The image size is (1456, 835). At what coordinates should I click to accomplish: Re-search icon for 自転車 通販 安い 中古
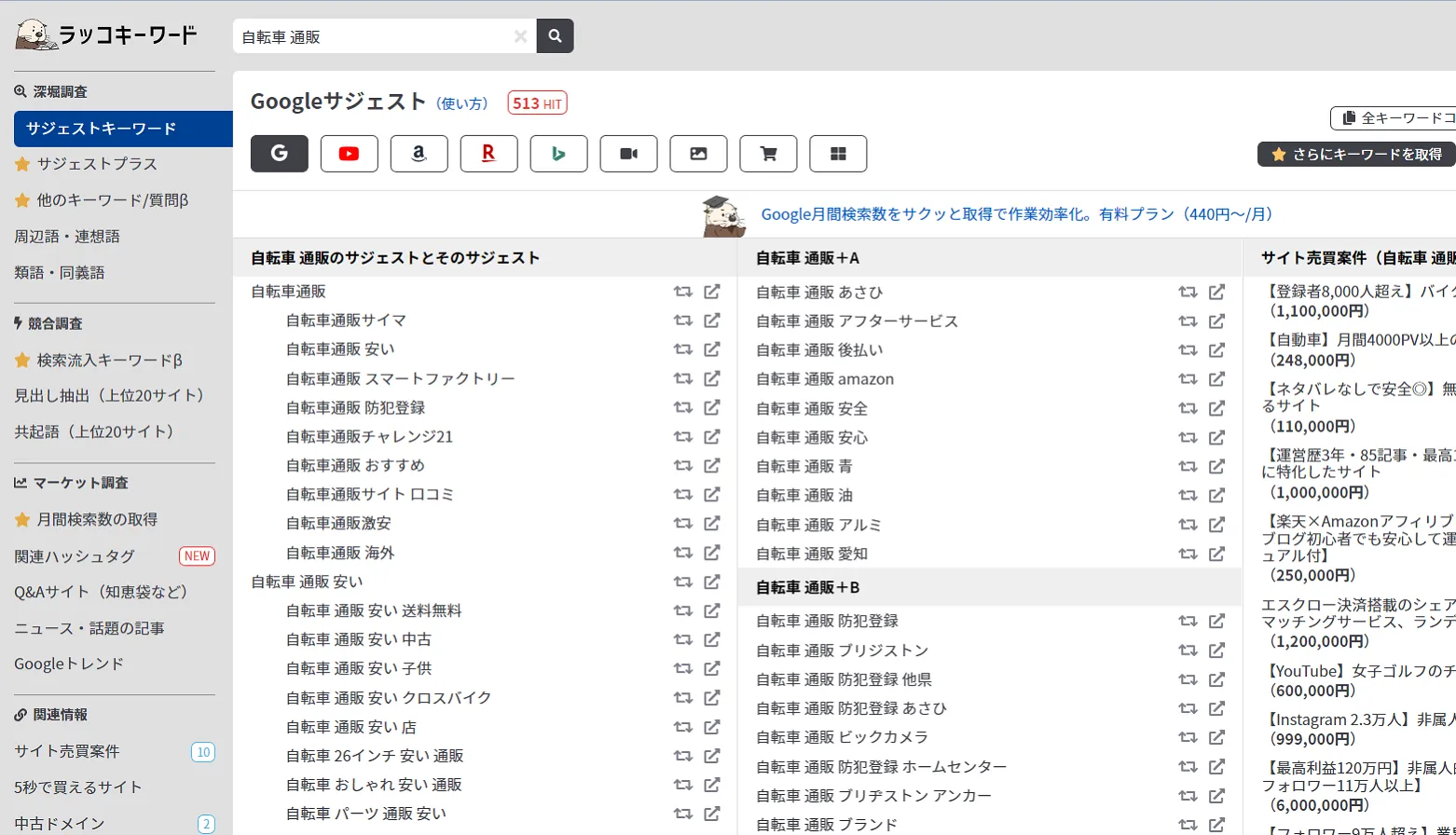point(683,639)
